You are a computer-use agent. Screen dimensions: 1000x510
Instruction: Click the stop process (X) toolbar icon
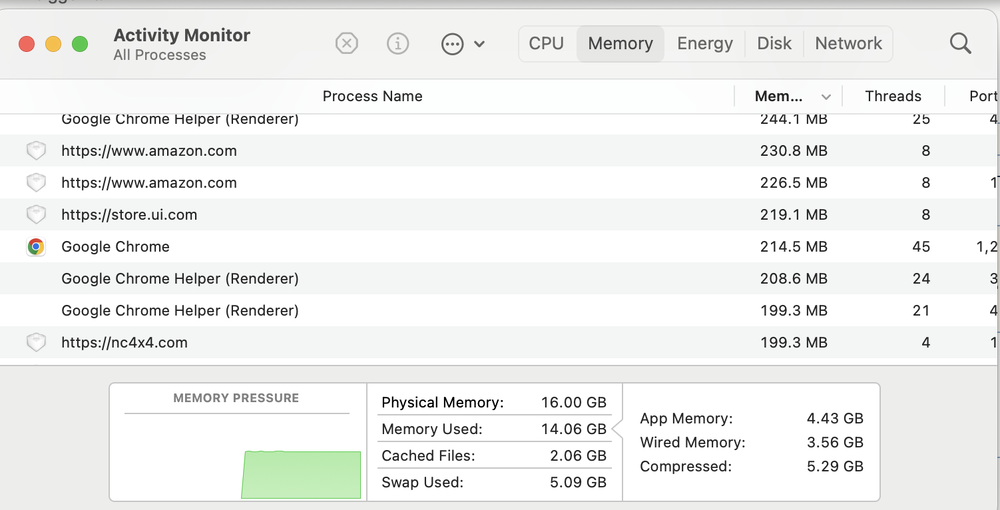(346, 43)
